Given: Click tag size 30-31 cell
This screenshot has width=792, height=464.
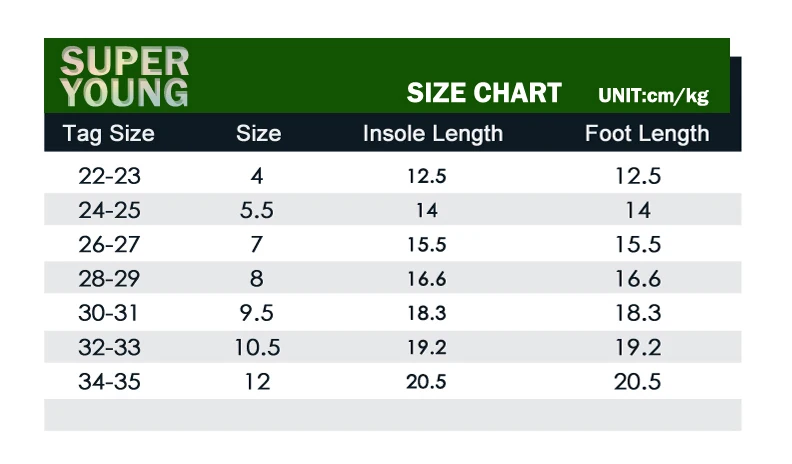Looking at the screenshot, I should 108,313.
